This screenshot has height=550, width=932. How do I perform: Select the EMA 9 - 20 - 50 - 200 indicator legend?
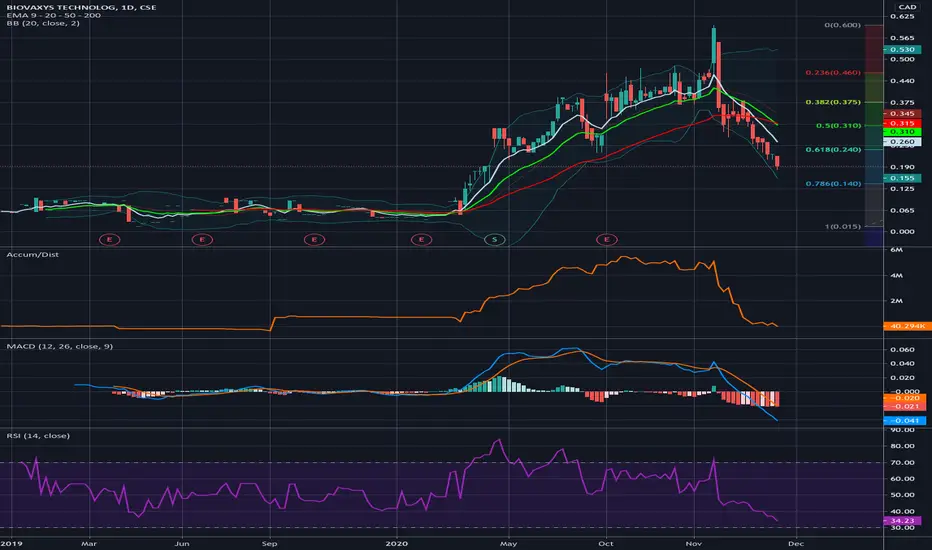pyautogui.click(x=53, y=15)
